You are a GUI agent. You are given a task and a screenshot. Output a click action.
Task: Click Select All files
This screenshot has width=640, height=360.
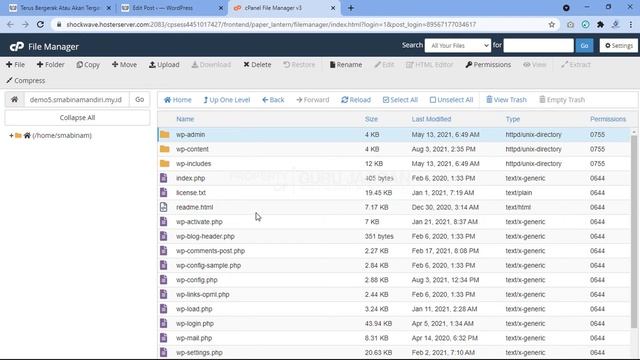point(400,100)
